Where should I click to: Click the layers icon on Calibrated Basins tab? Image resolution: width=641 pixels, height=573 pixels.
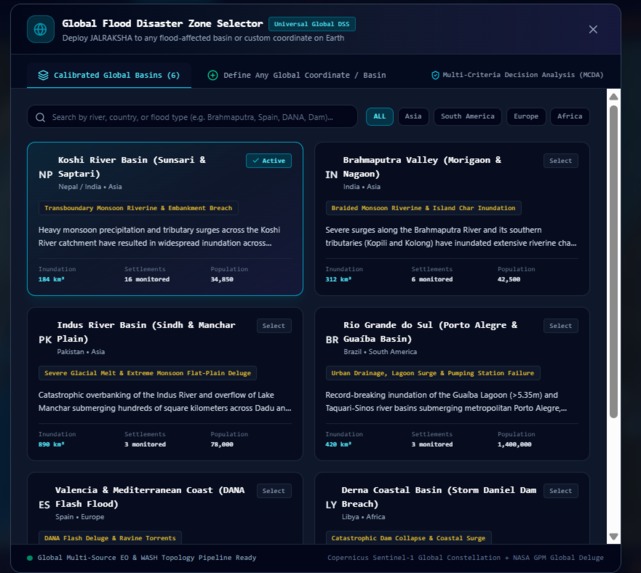pyautogui.click(x=43, y=75)
